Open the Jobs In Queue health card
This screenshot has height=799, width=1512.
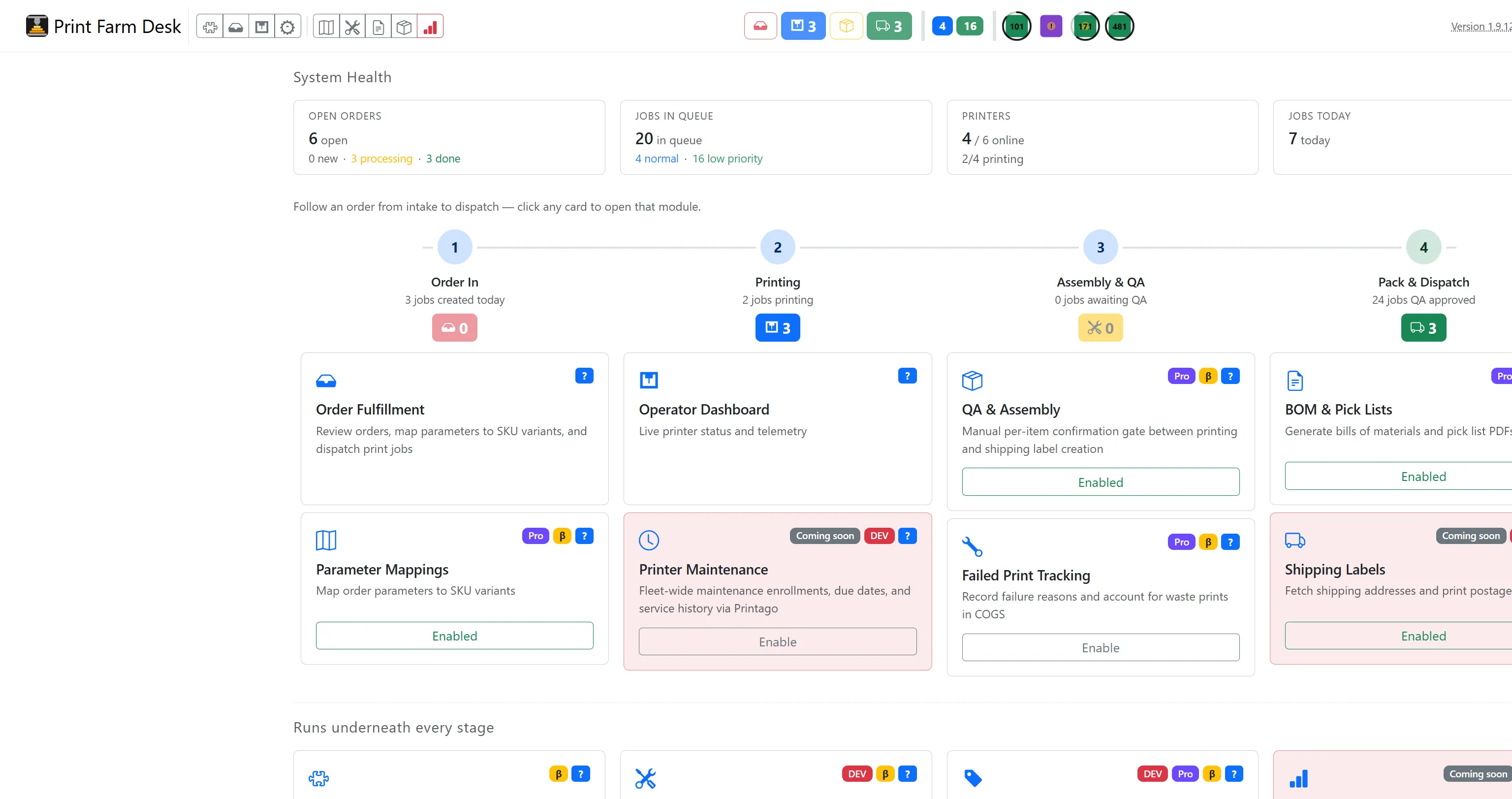(x=775, y=137)
